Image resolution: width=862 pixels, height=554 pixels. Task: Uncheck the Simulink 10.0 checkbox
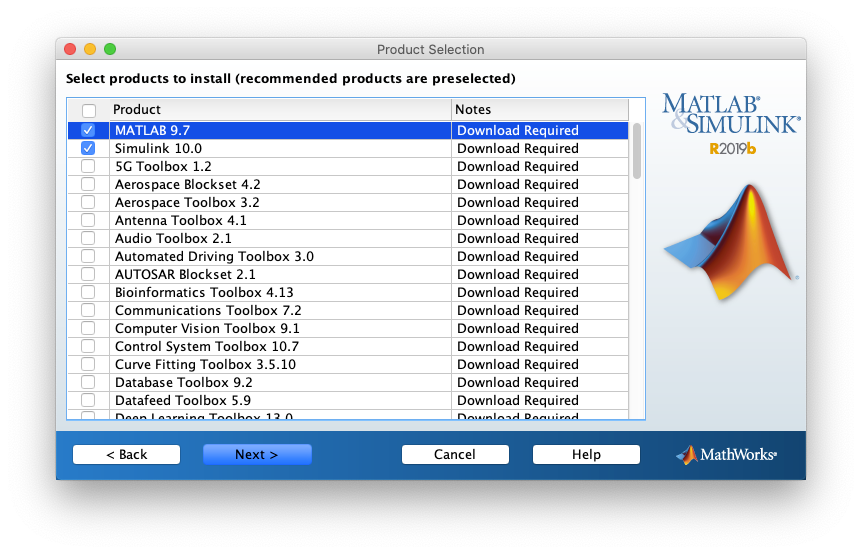pyautogui.click(x=88, y=148)
